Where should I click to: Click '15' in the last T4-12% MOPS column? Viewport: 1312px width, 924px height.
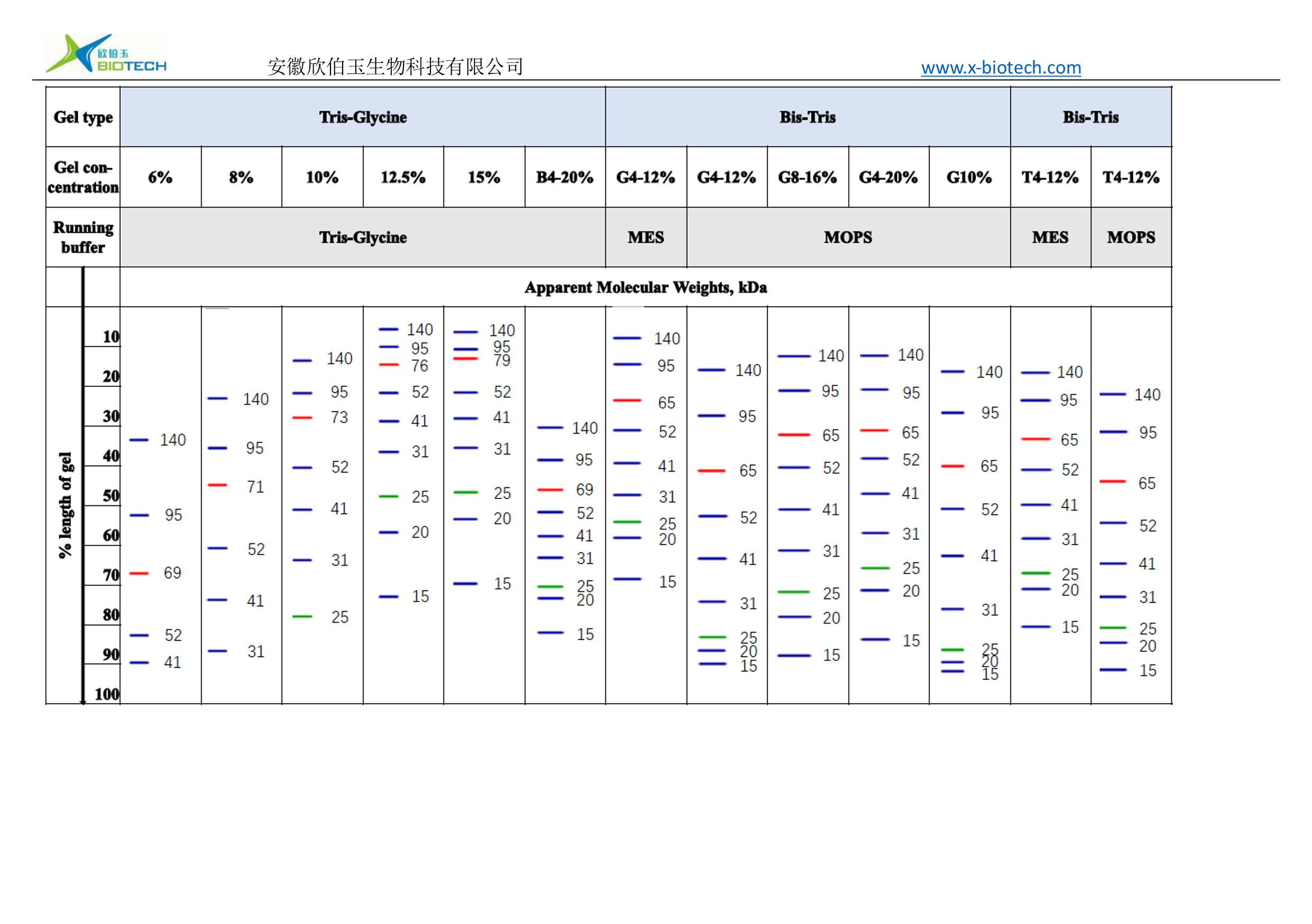(1148, 670)
